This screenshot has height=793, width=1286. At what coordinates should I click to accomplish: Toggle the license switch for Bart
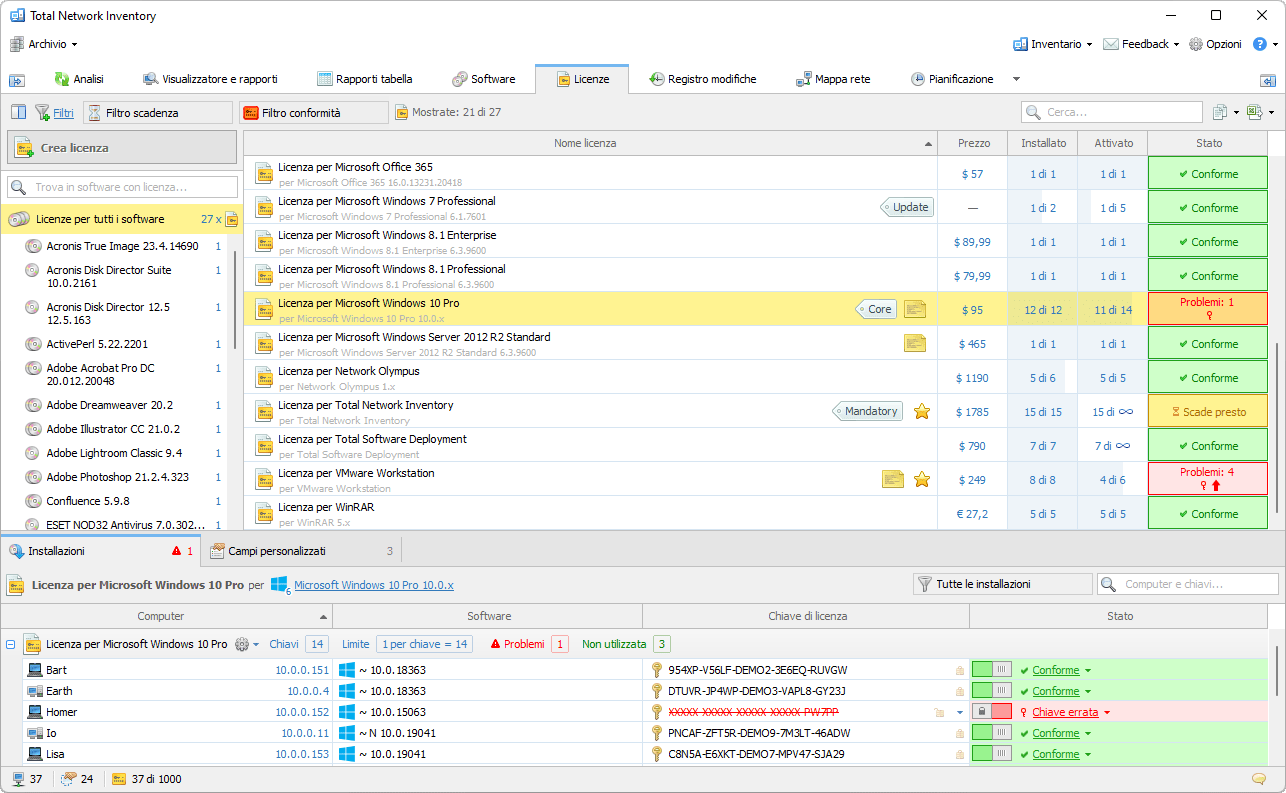[x=991, y=670]
